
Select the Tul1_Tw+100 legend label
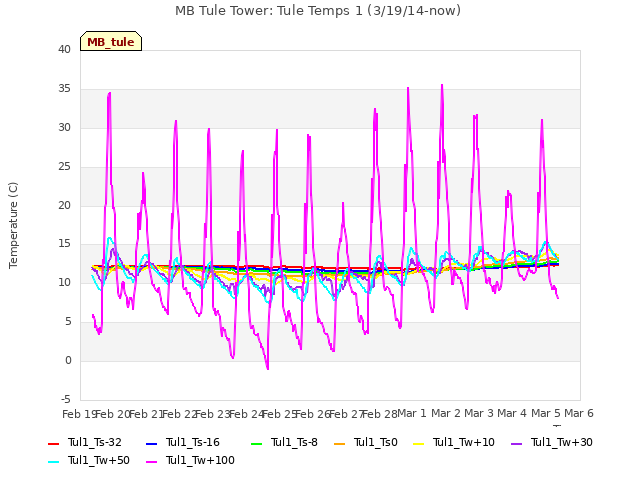coord(200,460)
